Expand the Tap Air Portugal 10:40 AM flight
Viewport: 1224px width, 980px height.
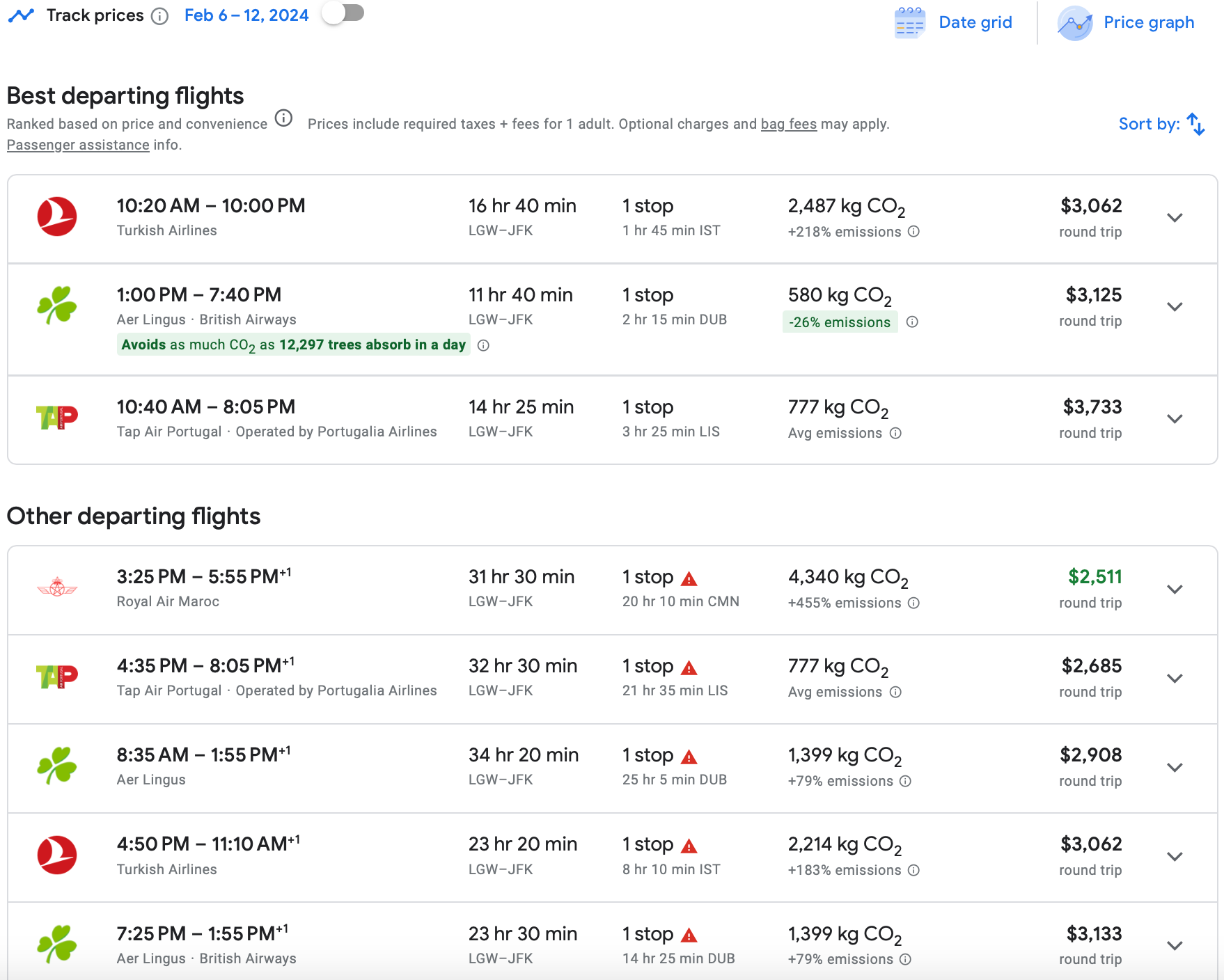tap(1175, 419)
